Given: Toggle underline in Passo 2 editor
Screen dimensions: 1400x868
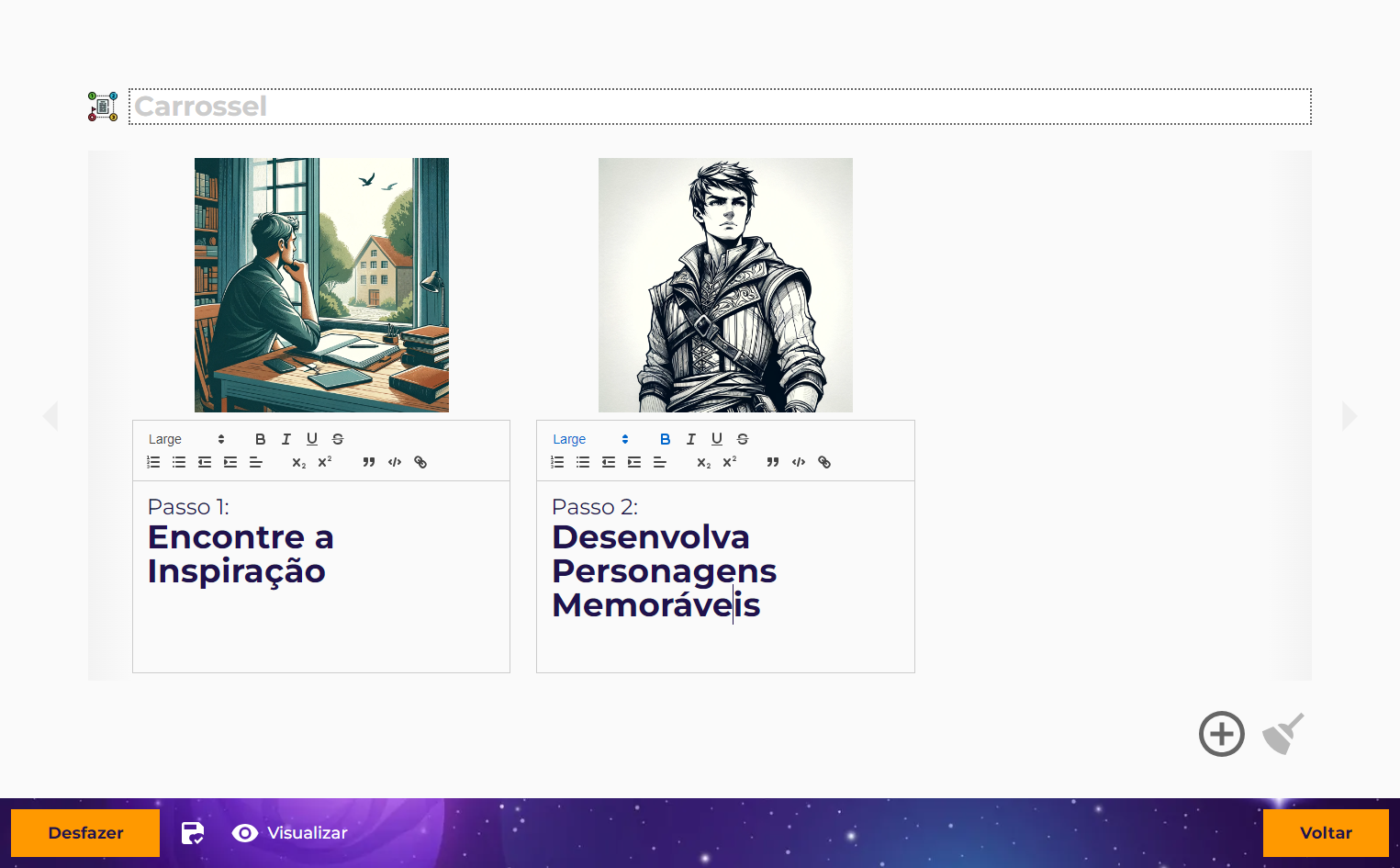Looking at the screenshot, I should click(x=717, y=439).
